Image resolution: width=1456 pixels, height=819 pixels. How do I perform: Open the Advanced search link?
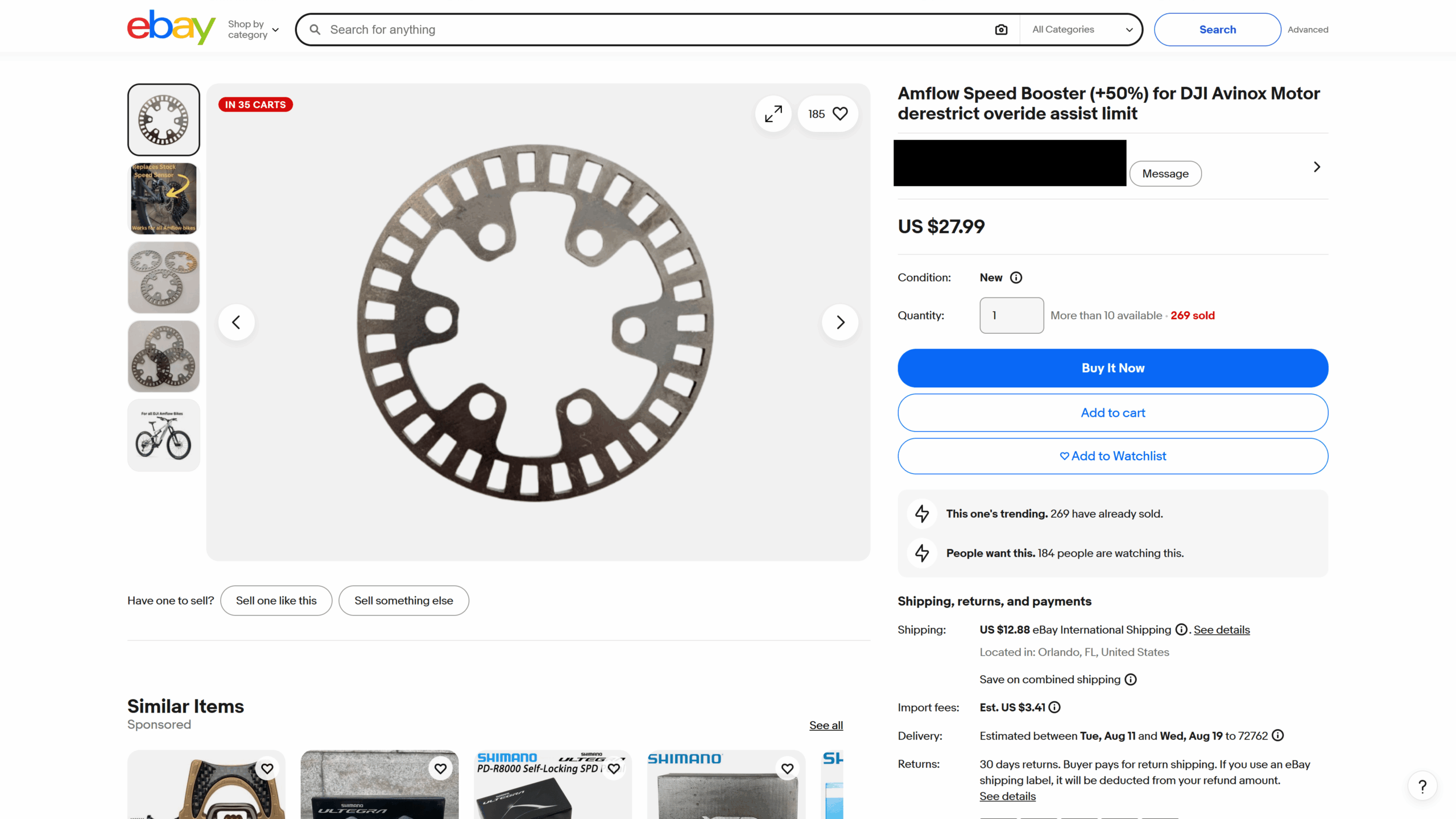(x=1308, y=30)
